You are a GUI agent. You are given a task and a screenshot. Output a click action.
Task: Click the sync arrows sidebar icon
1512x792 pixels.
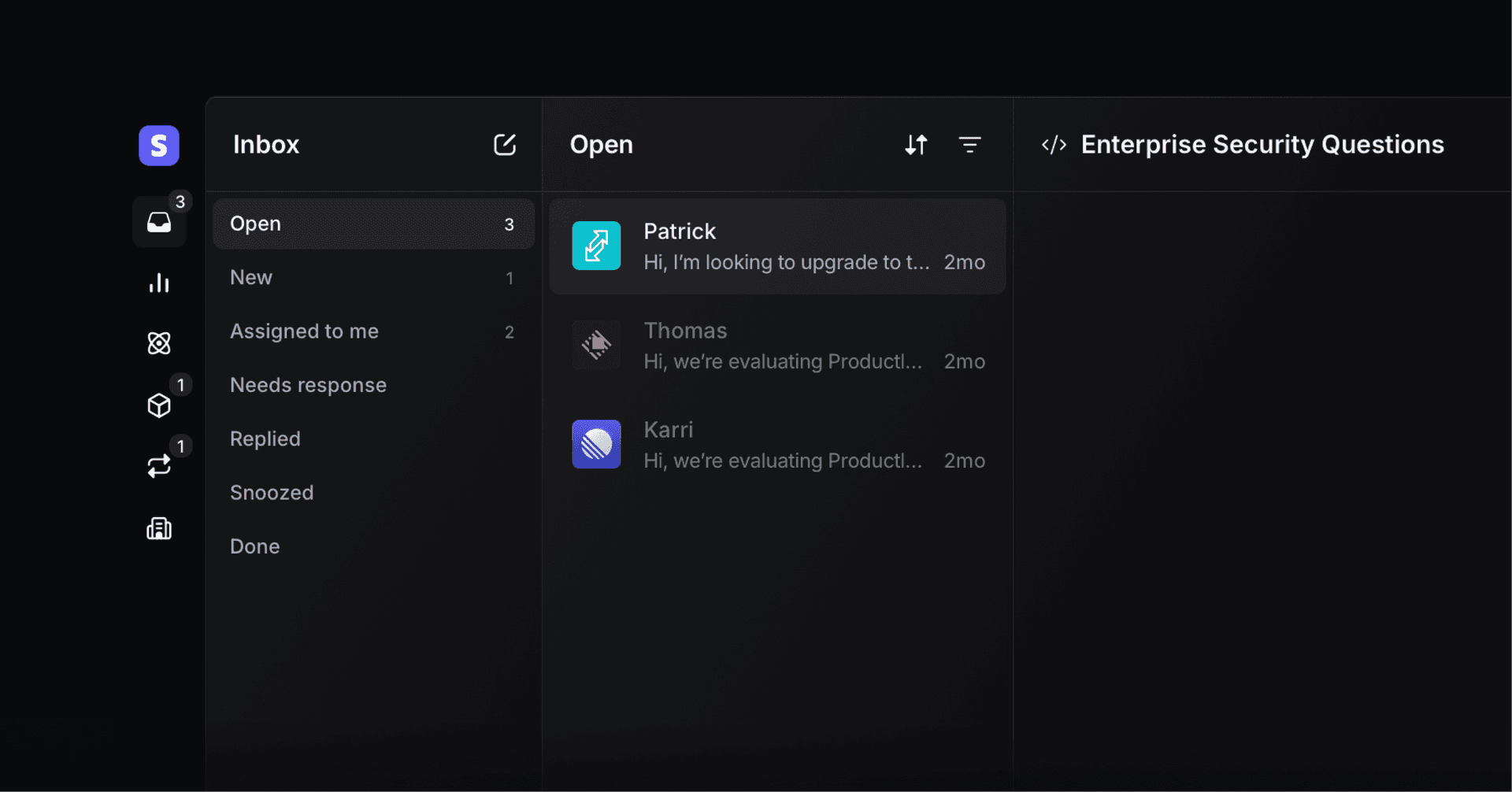point(159,465)
